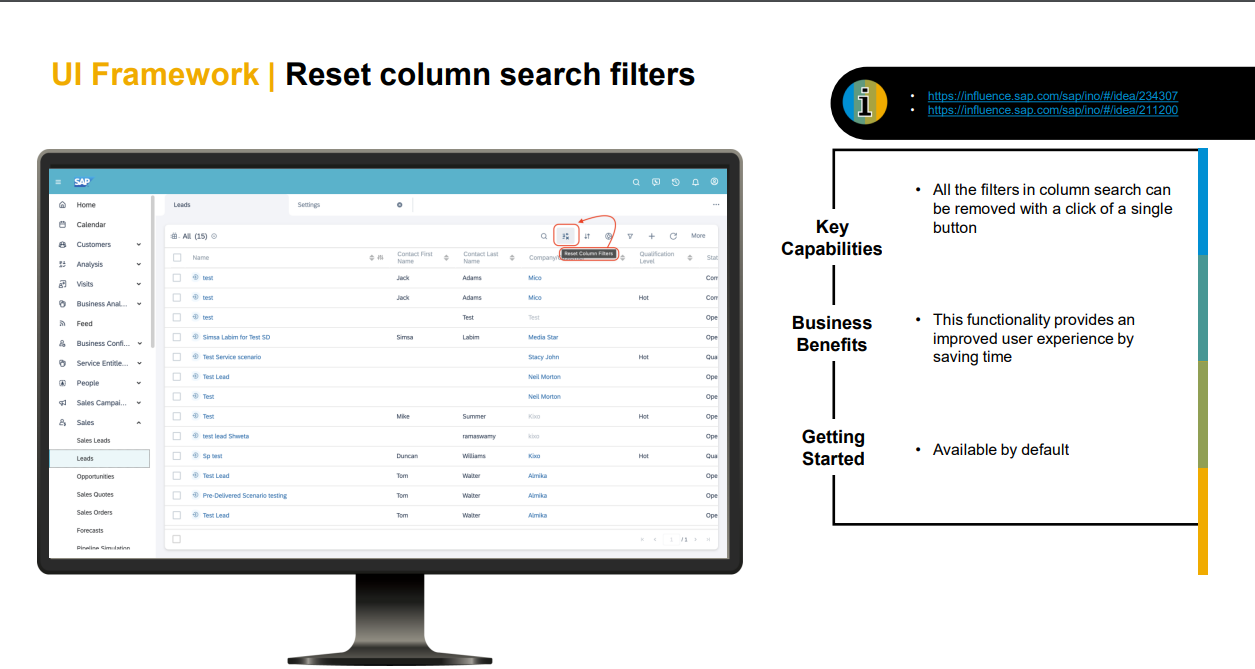1255x669 pixels.
Task: Tick the checkbox for test lead Shweta
Action: [177, 436]
